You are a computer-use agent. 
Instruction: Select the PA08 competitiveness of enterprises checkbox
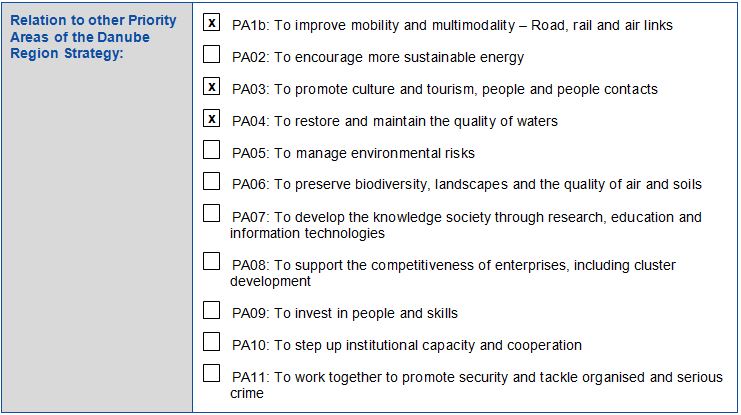tap(211, 262)
